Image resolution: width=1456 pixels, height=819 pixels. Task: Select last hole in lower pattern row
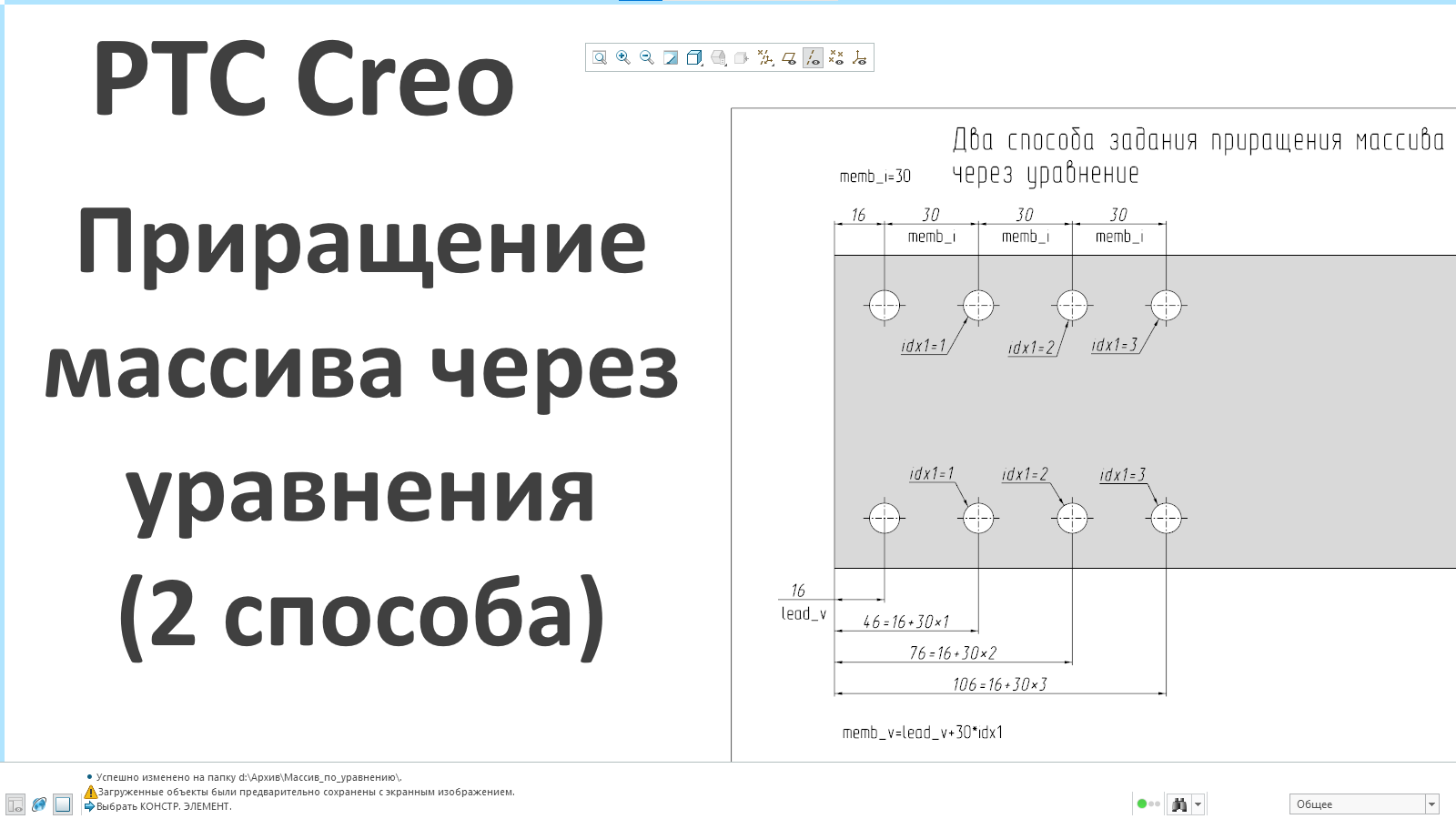point(1167,519)
